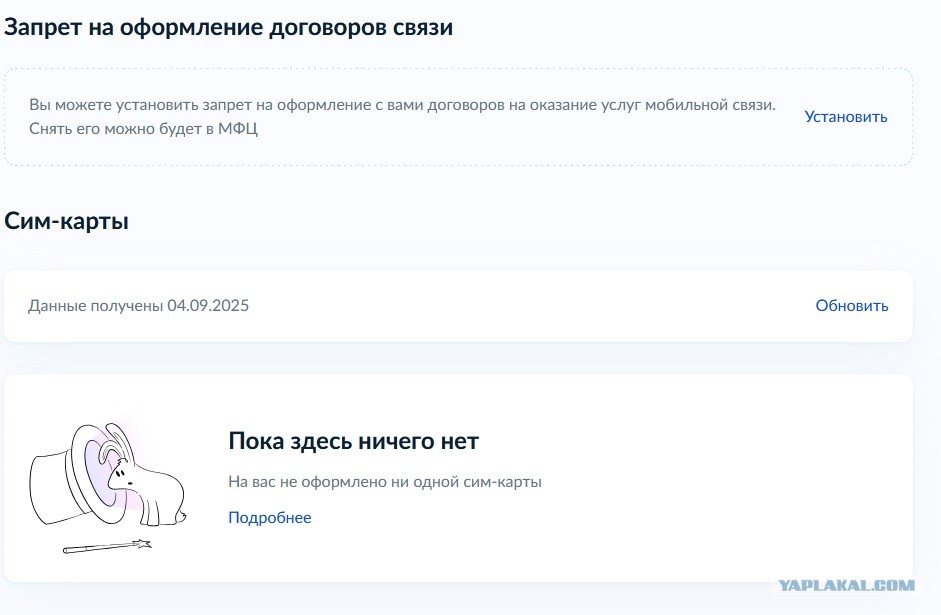Click the magic wand drawing
This screenshot has height=615, width=941.
[107, 546]
